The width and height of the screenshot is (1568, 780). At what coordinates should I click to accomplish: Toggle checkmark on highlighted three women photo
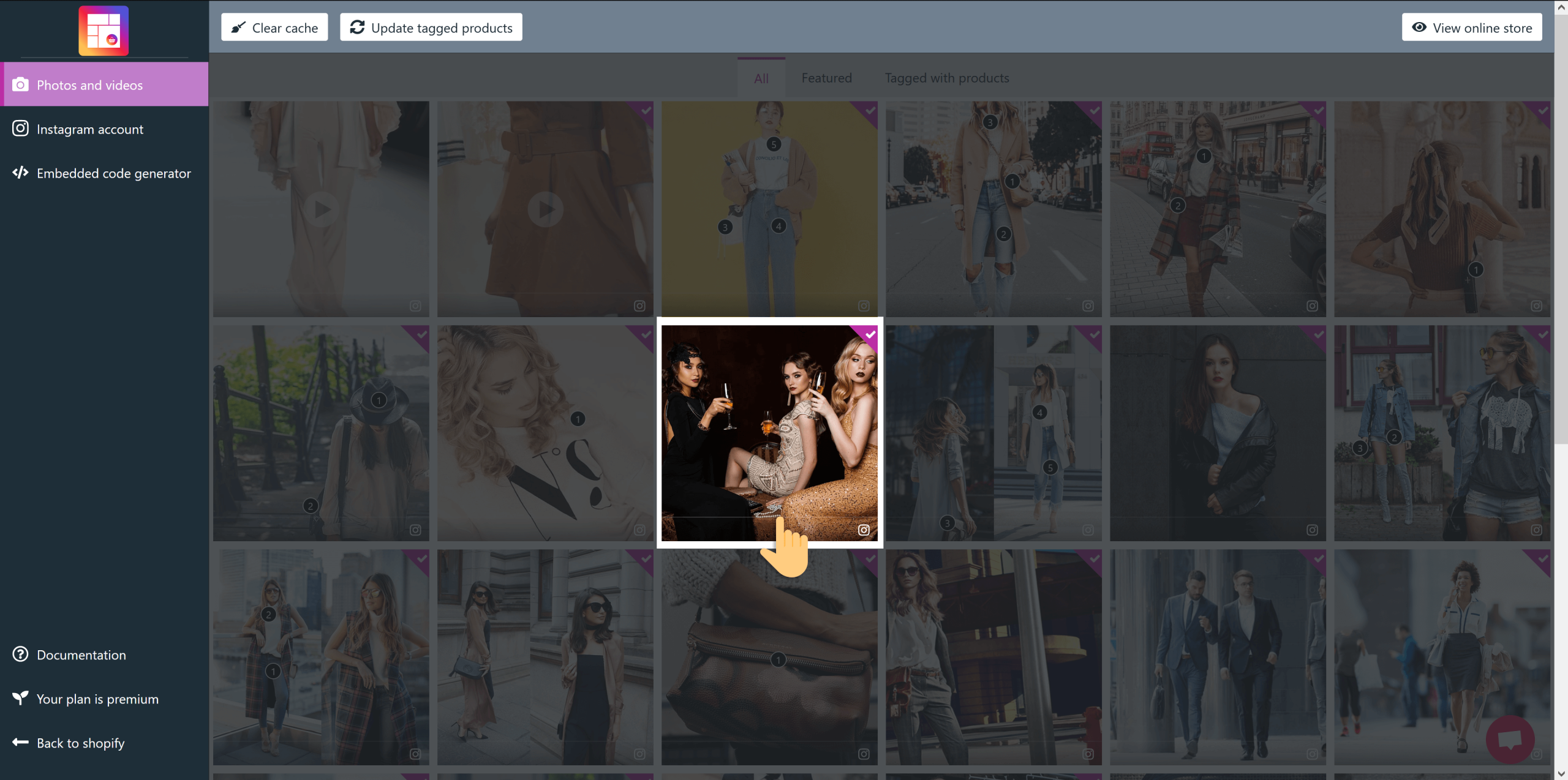870,334
